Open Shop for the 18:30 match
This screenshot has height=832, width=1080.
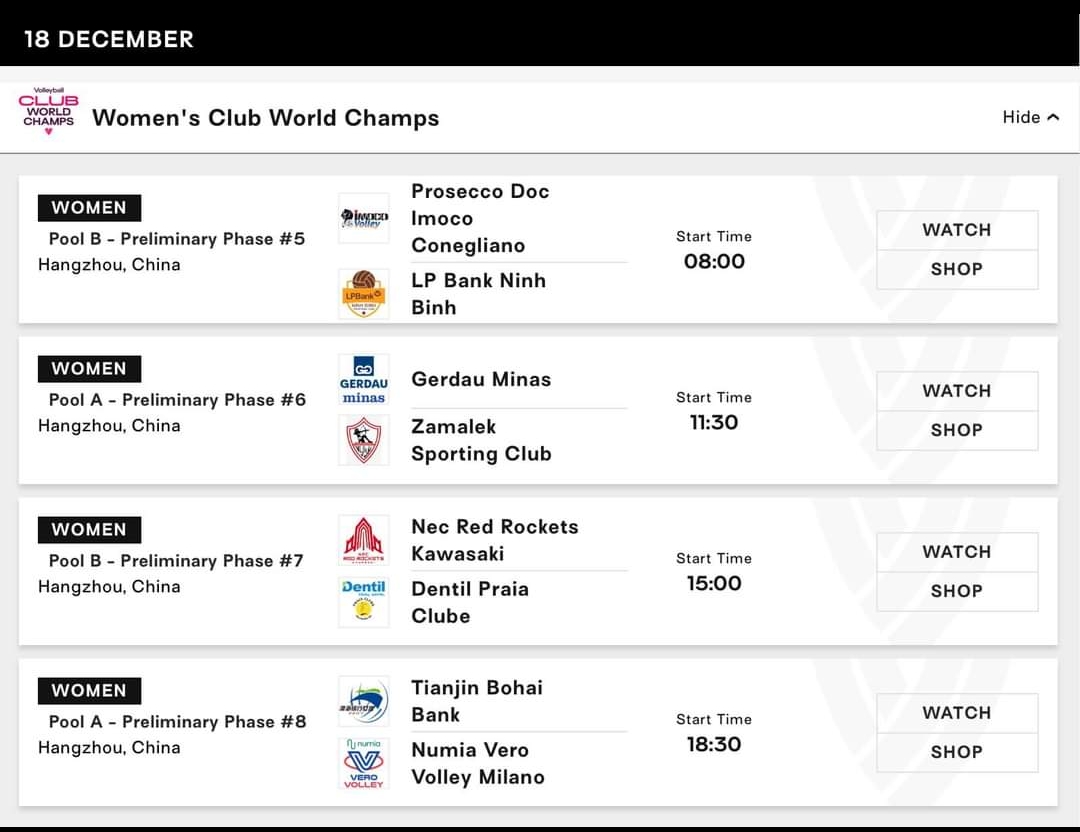point(957,753)
